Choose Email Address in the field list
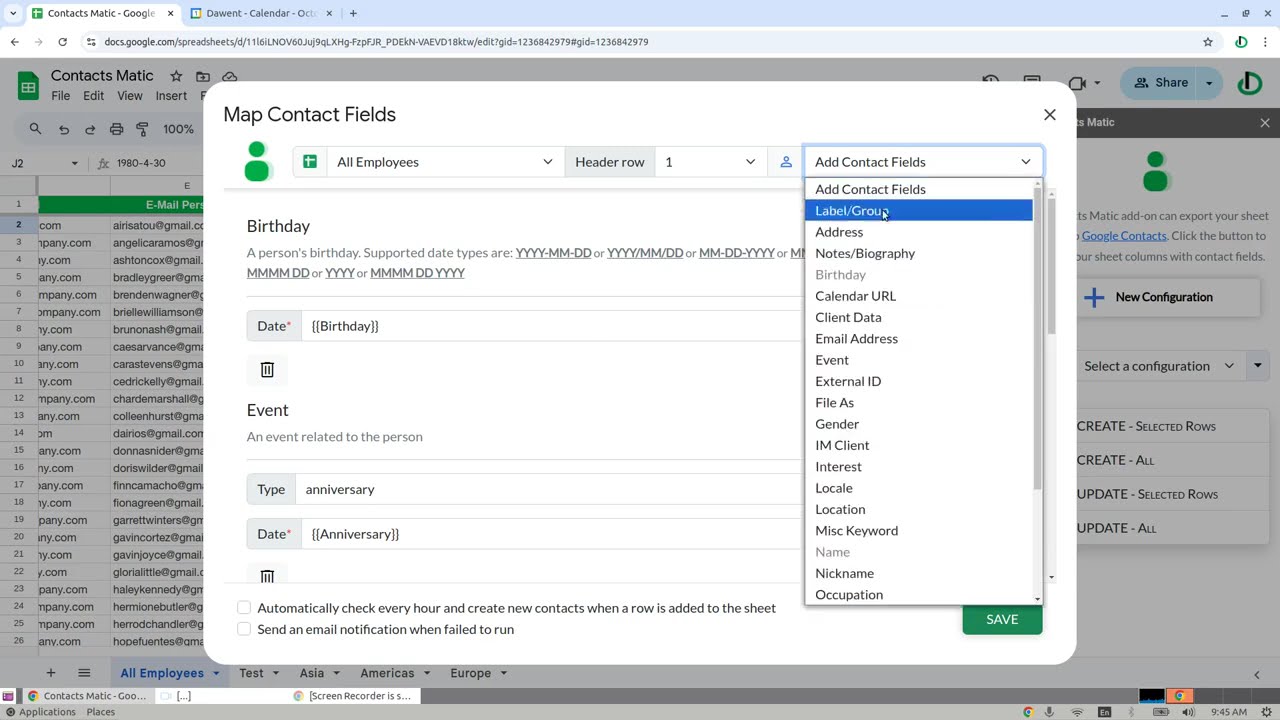 click(x=919, y=338)
